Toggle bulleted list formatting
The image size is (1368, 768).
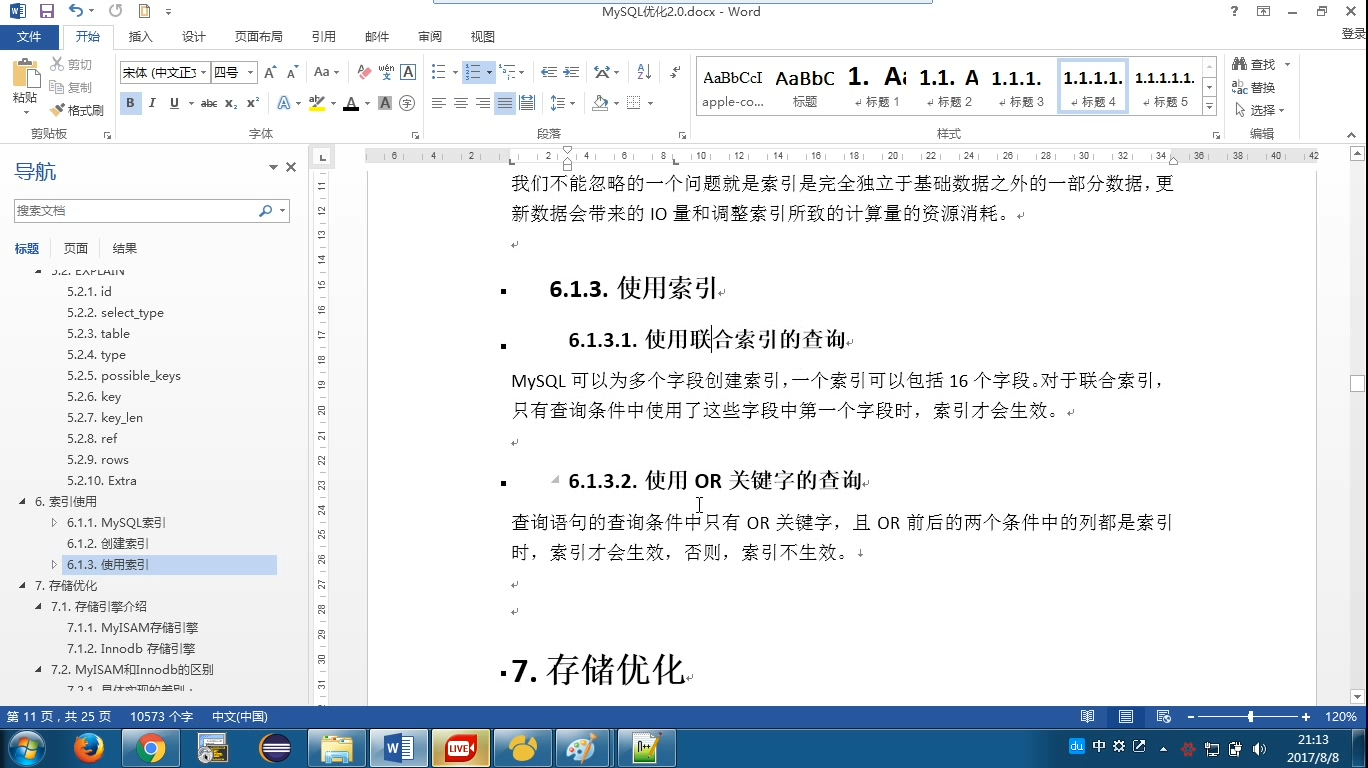click(438, 72)
